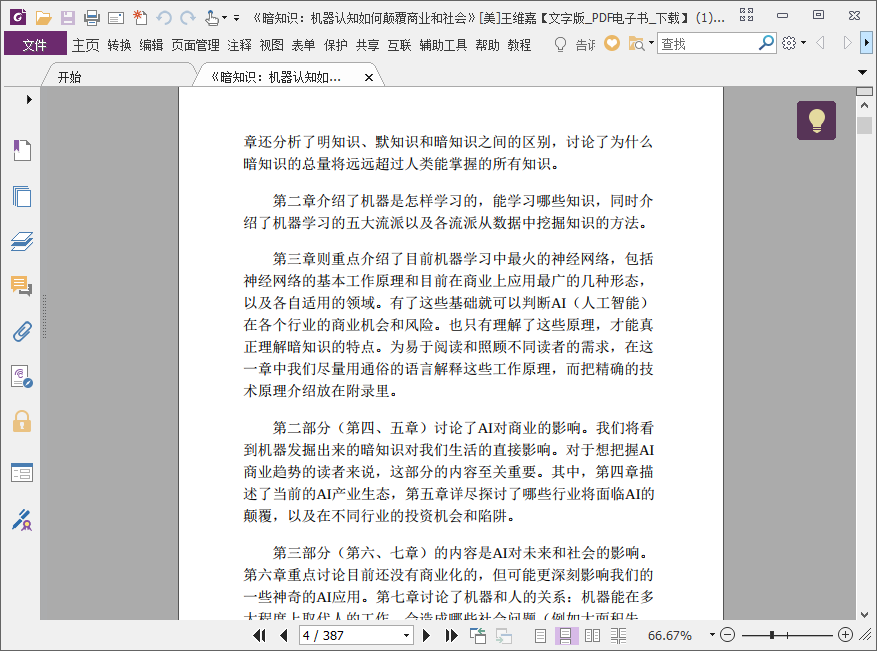
Task: Open the 文件 menu
Action: [x=35, y=44]
